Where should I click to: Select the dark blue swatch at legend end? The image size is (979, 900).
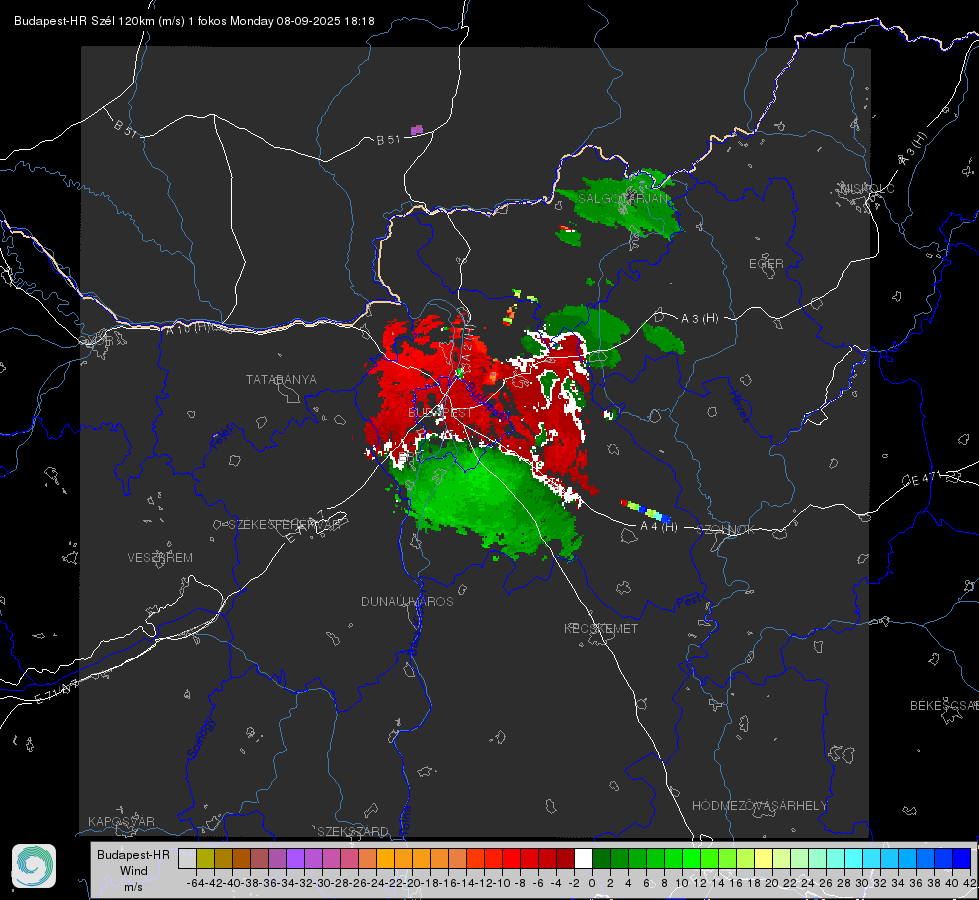pyautogui.click(x=962, y=858)
